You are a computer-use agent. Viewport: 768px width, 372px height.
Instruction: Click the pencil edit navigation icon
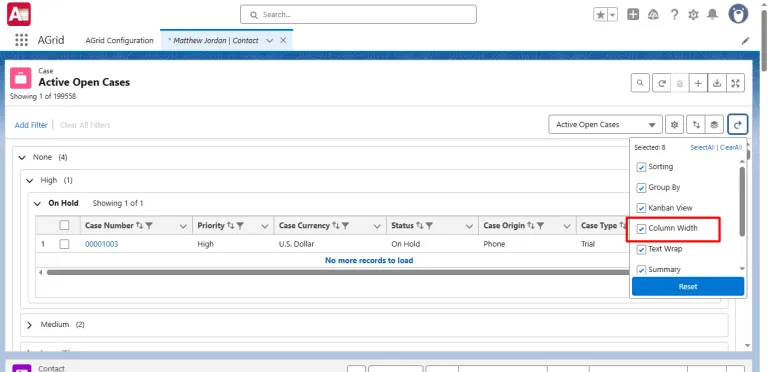pyautogui.click(x=745, y=41)
